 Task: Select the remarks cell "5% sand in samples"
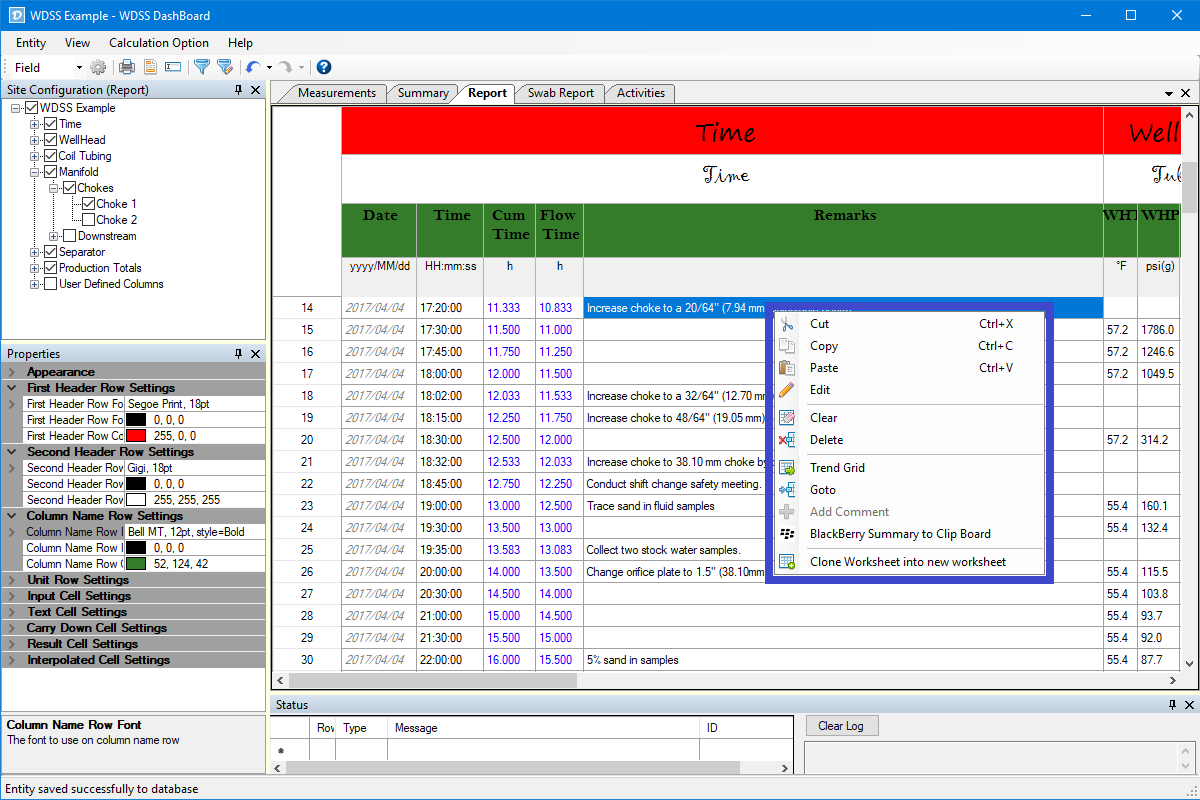[843, 660]
